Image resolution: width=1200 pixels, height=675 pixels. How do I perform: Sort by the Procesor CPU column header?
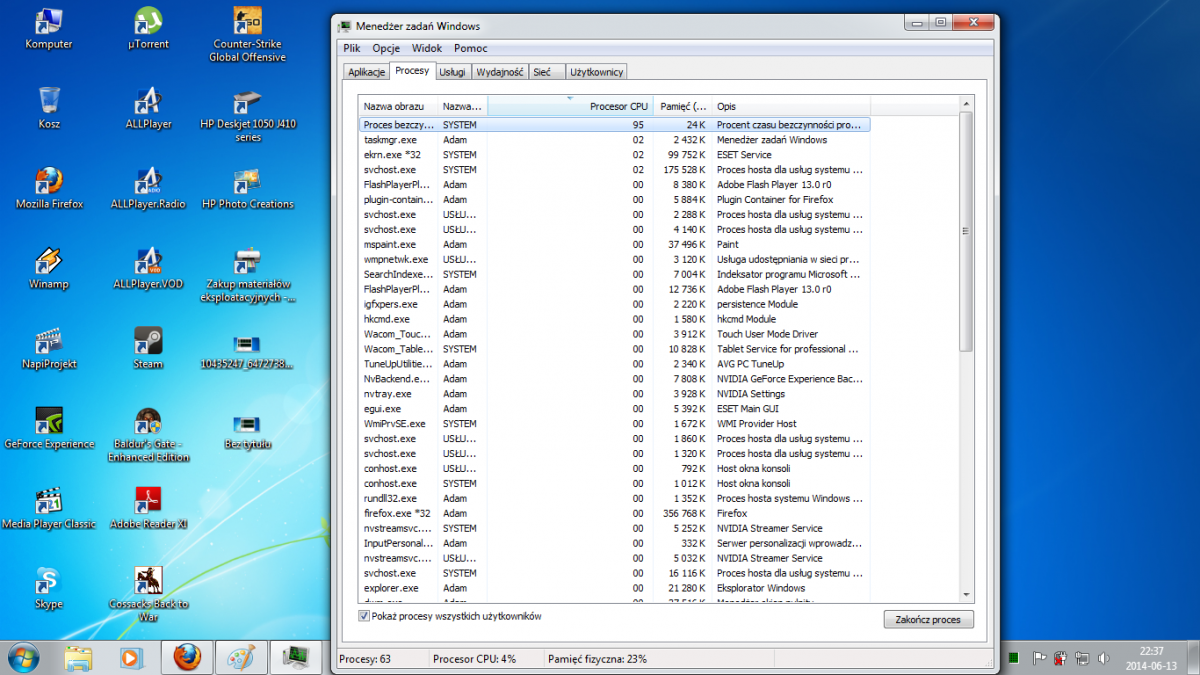click(570, 106)
